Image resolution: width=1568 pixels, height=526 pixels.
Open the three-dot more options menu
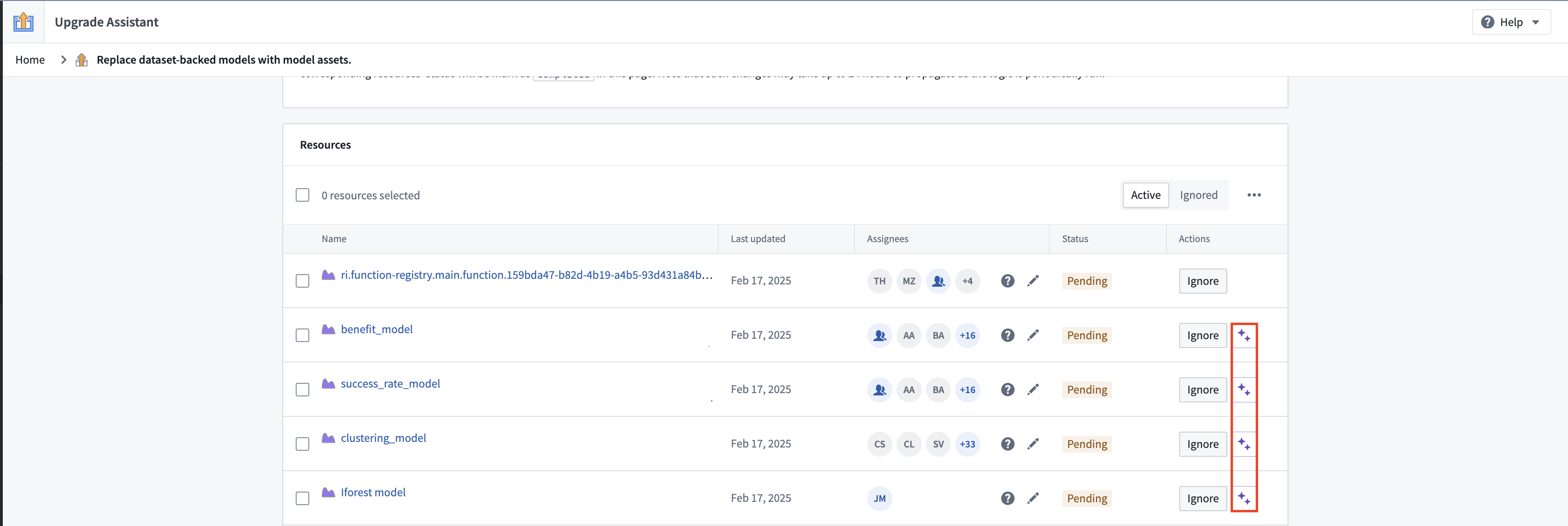coord(1254,195)
